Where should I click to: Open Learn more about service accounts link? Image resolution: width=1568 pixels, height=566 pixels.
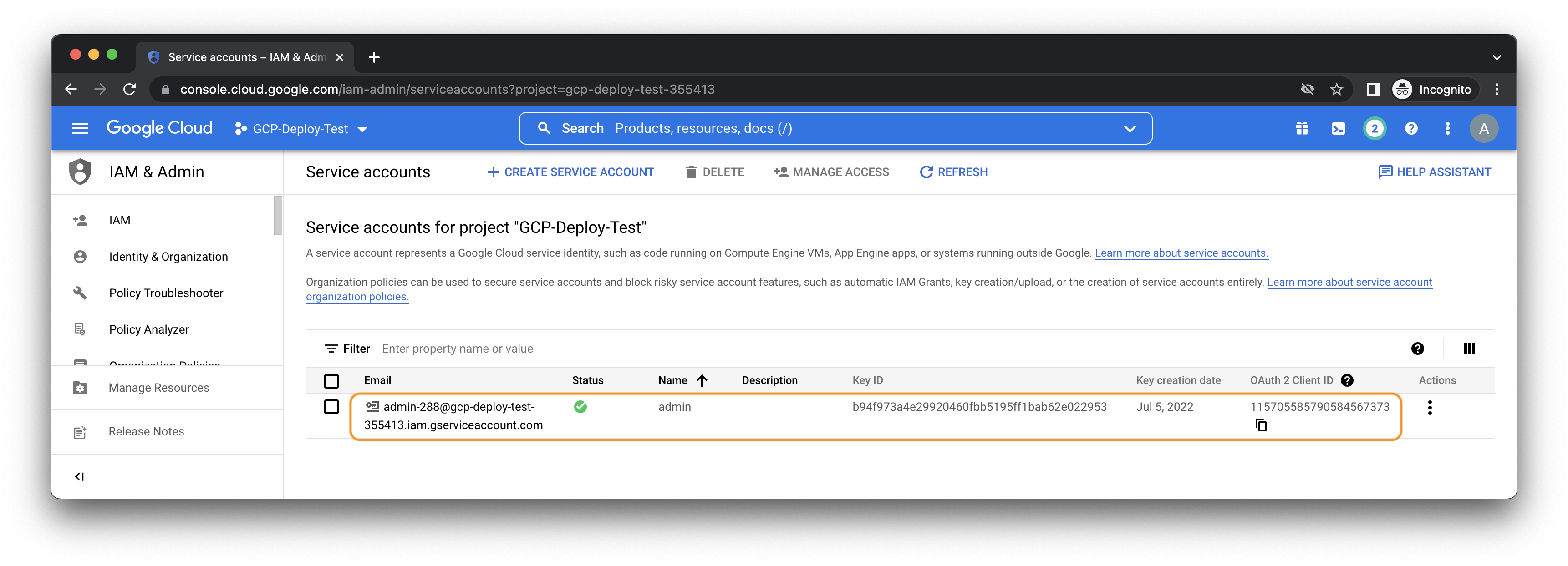point(1181,253)
